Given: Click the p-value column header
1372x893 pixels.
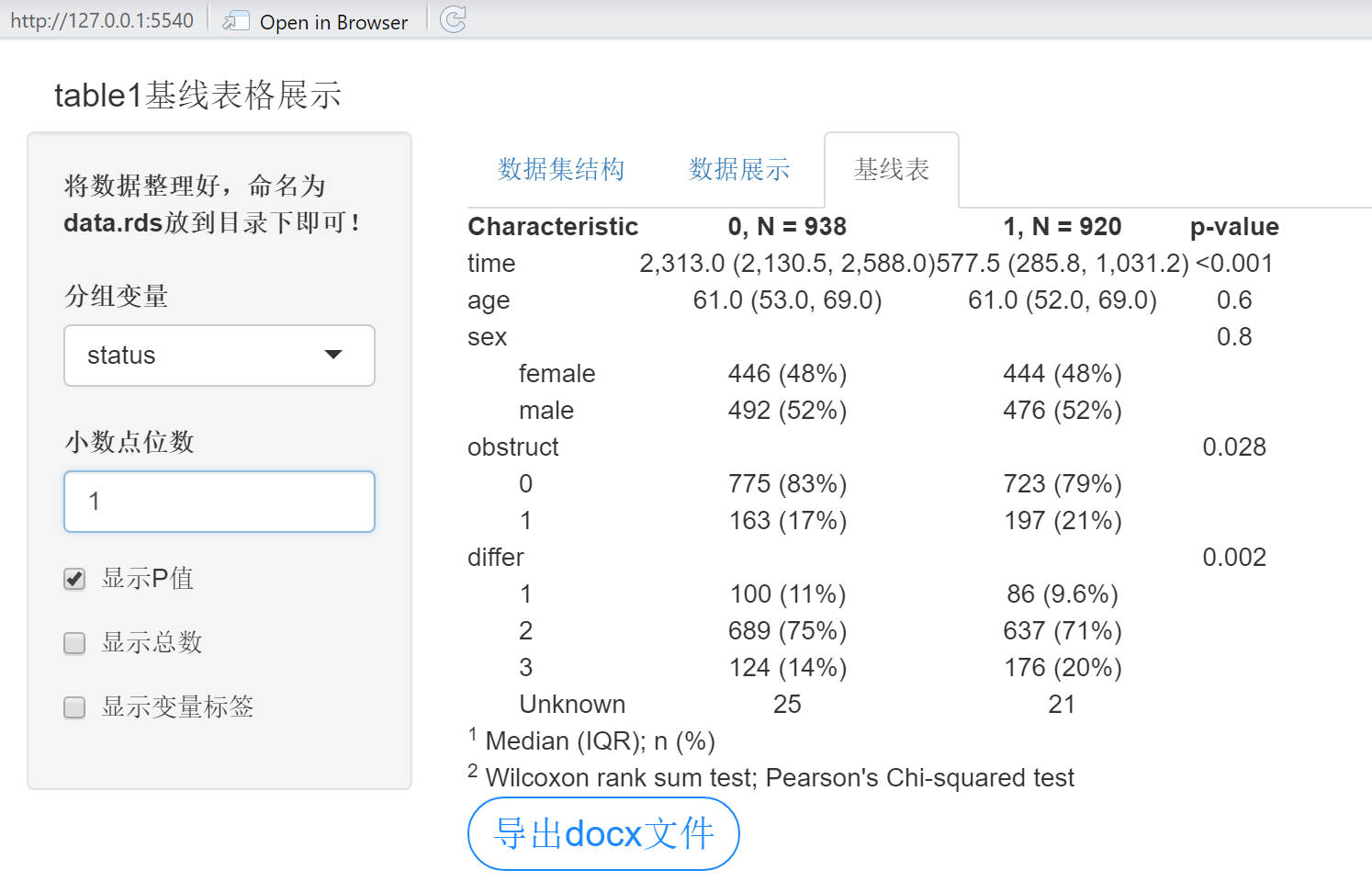Looking at the screenshot, I should pos(1234,226).
